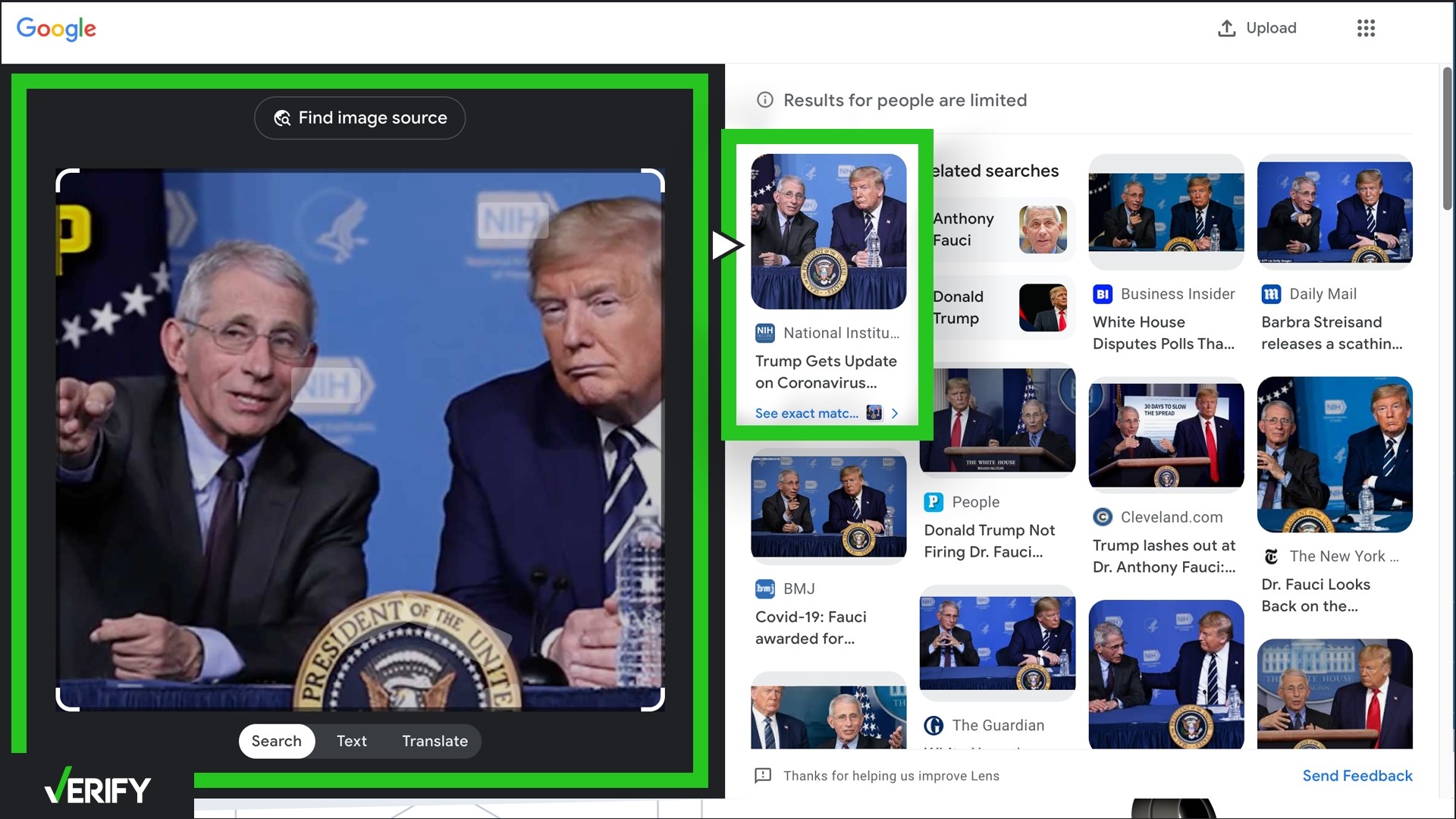Click the scrollbar on the right edge
The width and height of the screenshot is (1456, 819).
coord(1447,140)
